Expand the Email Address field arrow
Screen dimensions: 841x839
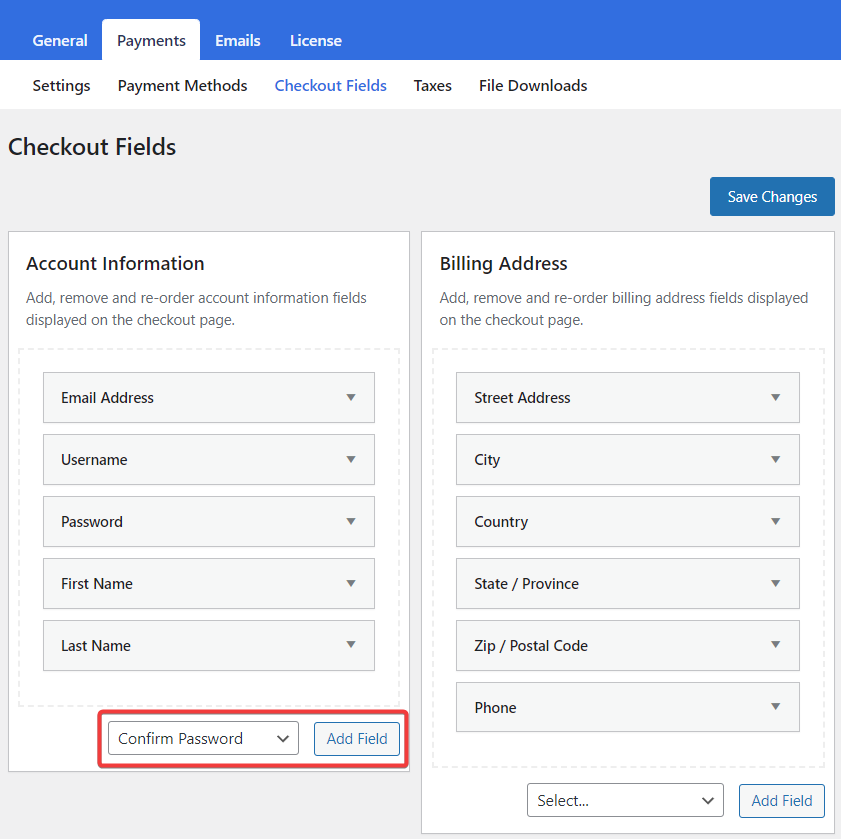pyautogui.click(x=351, y=398)
